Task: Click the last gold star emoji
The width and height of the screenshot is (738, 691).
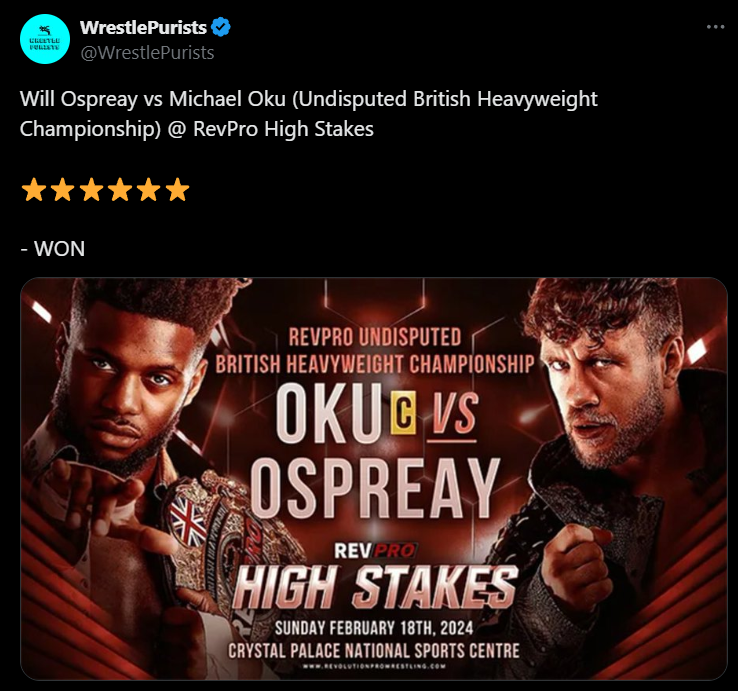Action: 177,189
